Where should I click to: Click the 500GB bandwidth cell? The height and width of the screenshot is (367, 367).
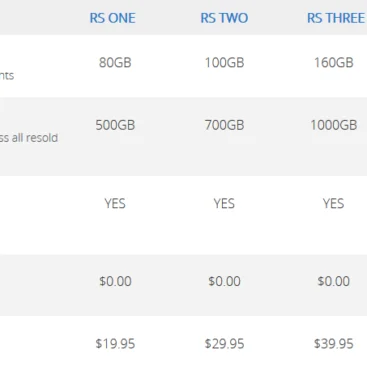pyautogui.click(x=115, y=125)
